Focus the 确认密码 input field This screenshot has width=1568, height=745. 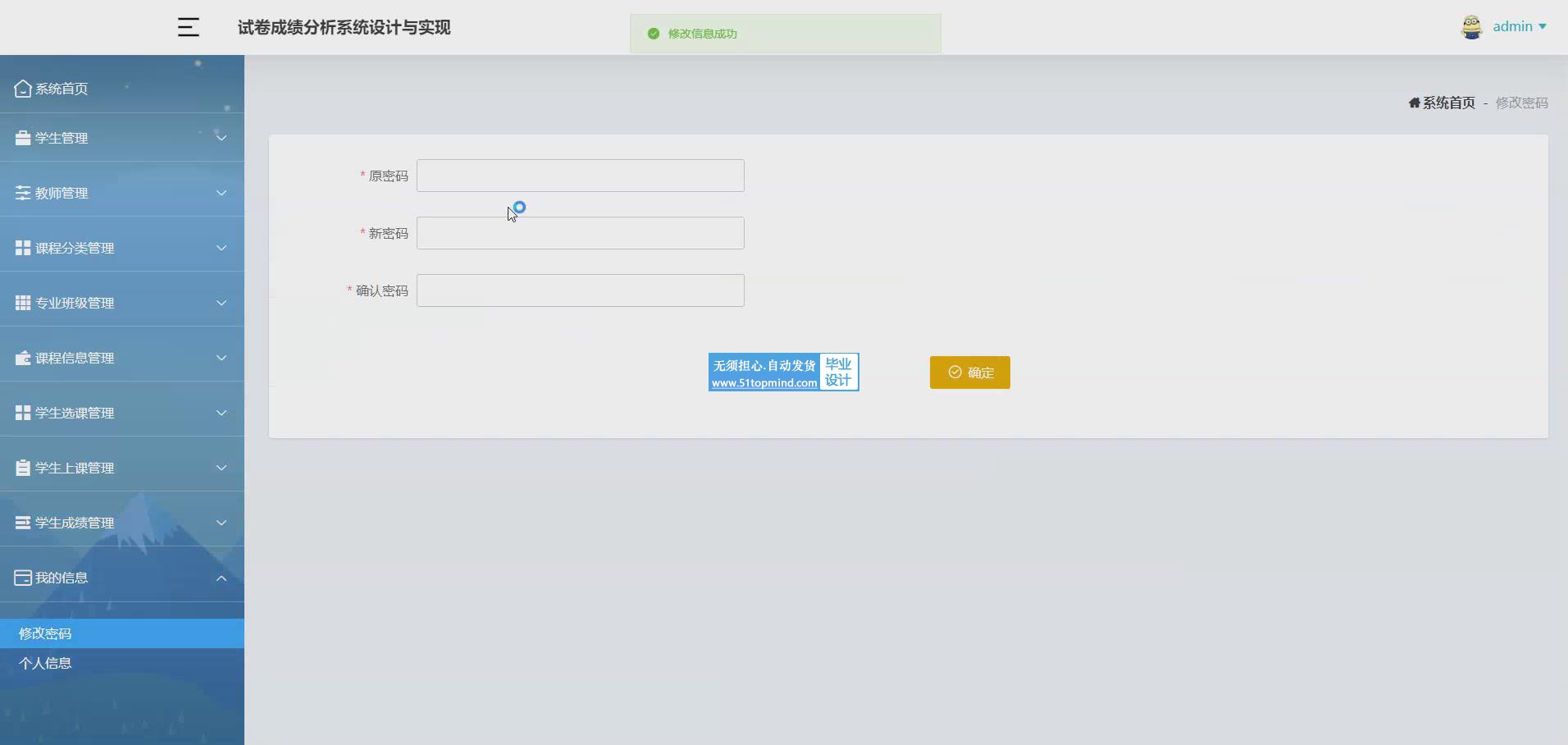click(581, 290)
